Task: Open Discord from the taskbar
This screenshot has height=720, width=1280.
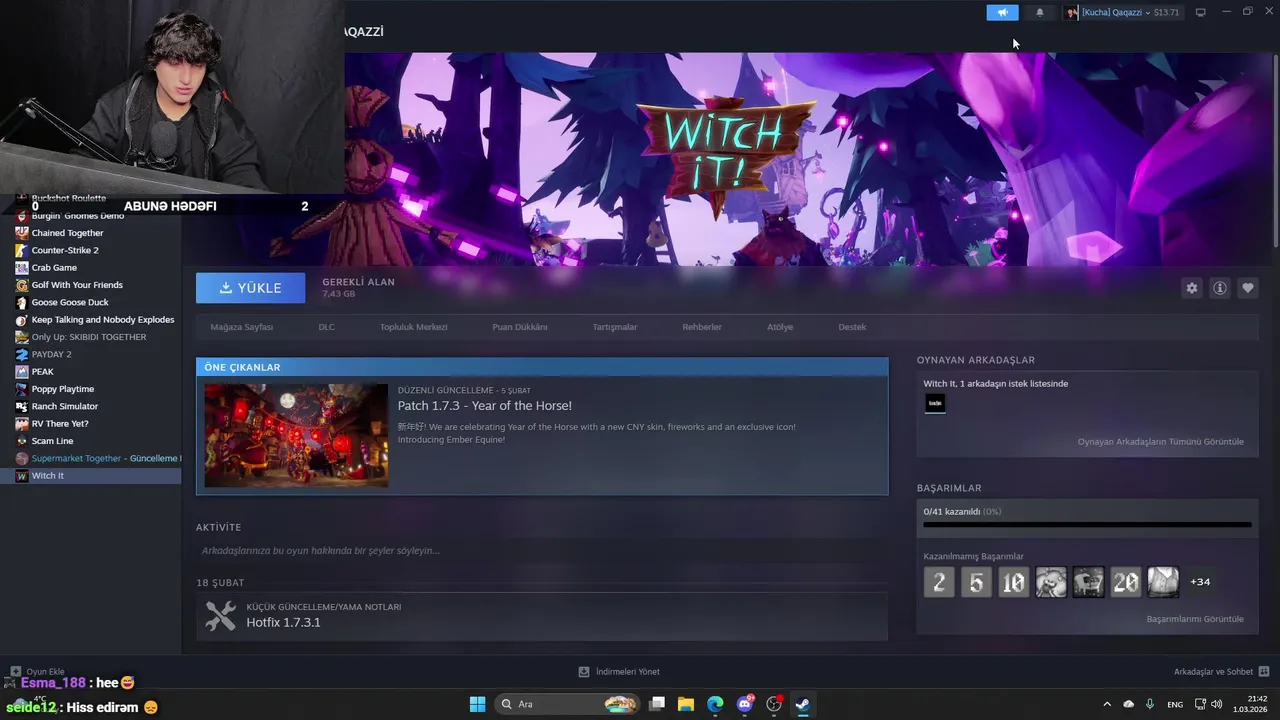Action: 744,704
